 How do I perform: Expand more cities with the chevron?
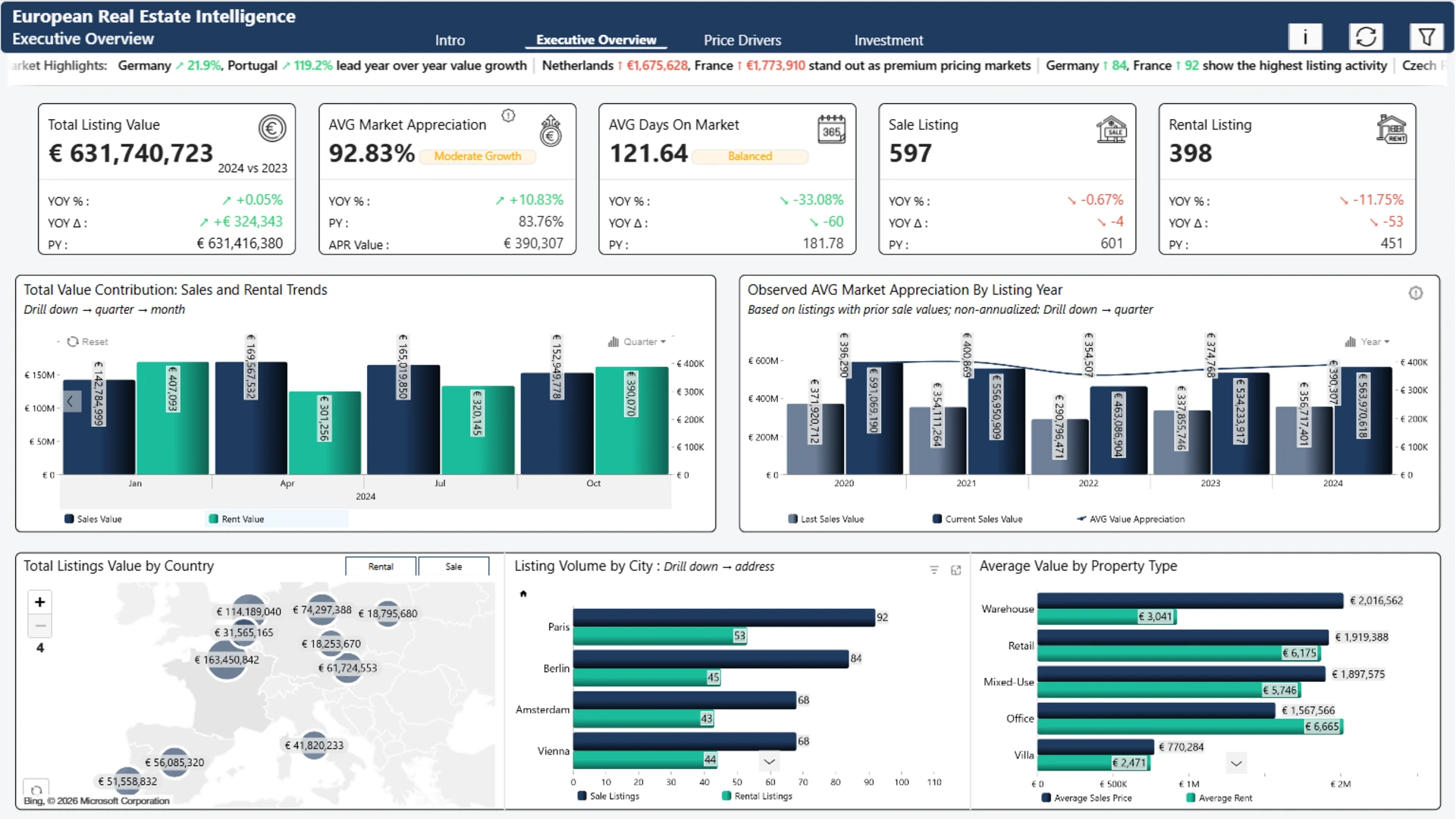tap(769, 761)
